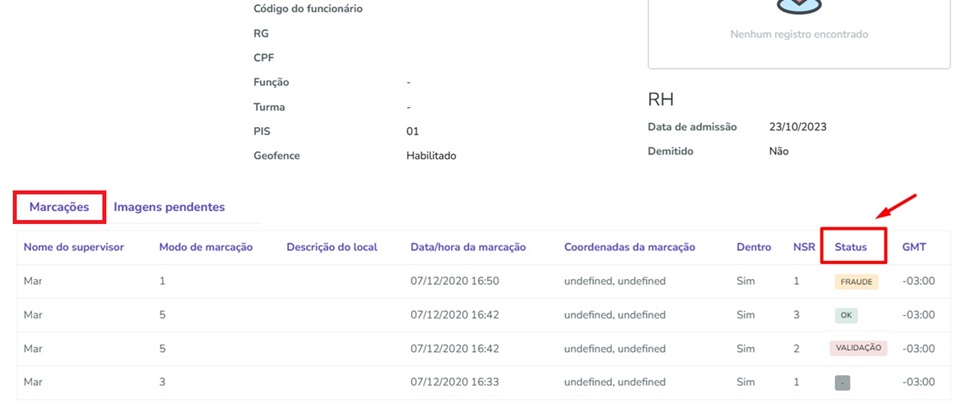Click the 07/12/2020 16:33 timestamp cell
966x420 pixels.
click(455, 382)
